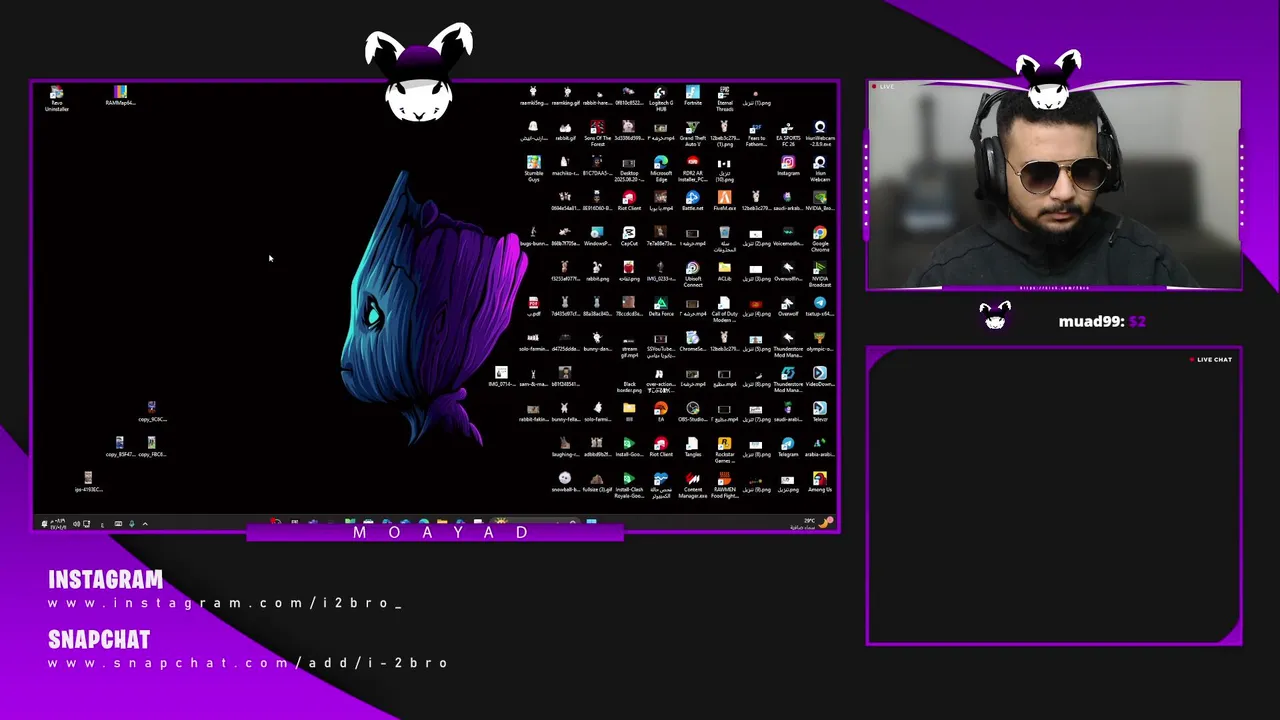Launch the EA app desktop shortcut
The width and height of the screenshot is (1280, 720).
click(x=661, y=411)
